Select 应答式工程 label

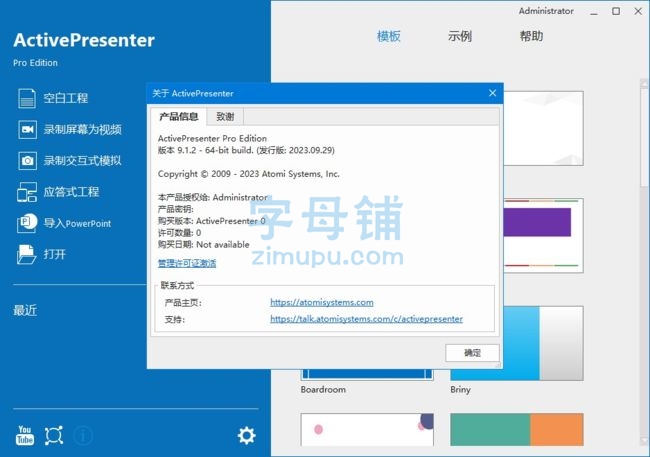71,192
